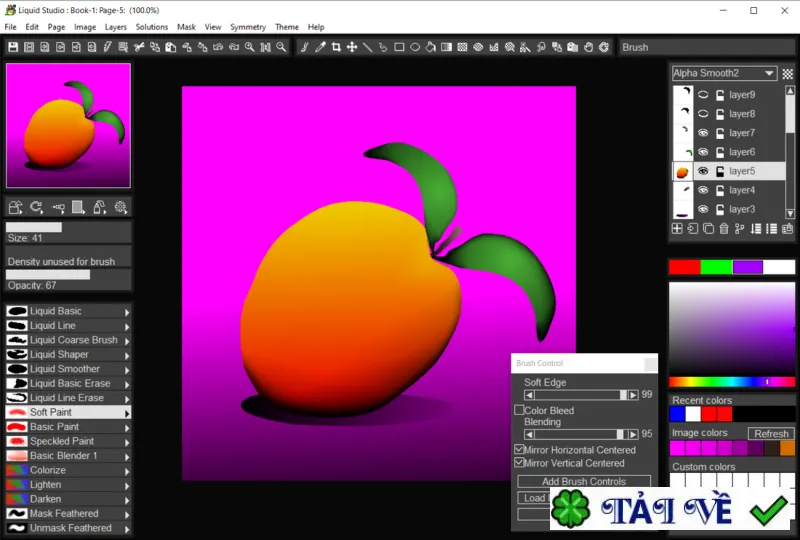Expand the Soft Paint submenu arrow
This screenshot has width=800, height=540.
click(127, 412)
